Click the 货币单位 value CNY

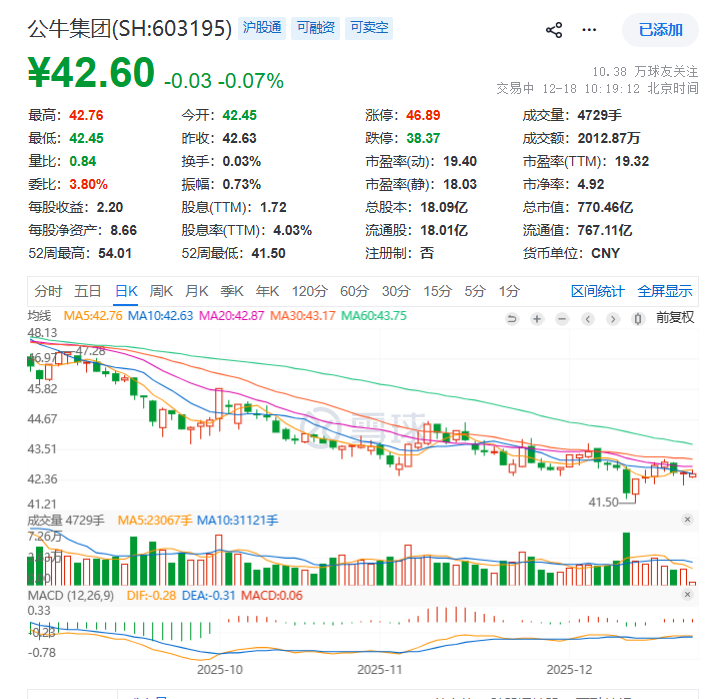606,254
